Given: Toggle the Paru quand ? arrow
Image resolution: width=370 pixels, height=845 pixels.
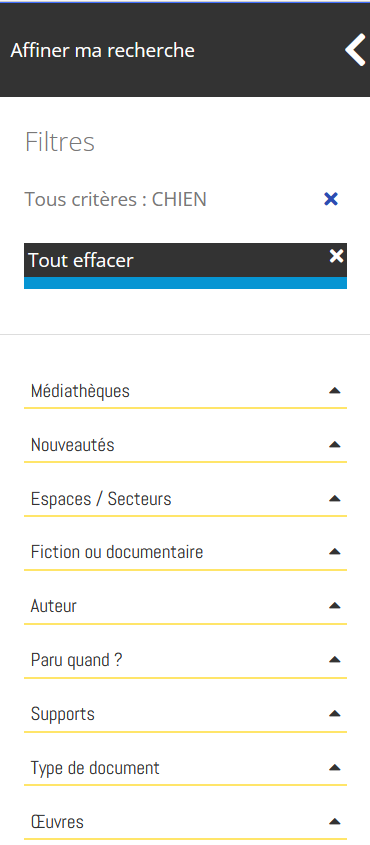Looking at the screenshot, I should coord(334,660).
